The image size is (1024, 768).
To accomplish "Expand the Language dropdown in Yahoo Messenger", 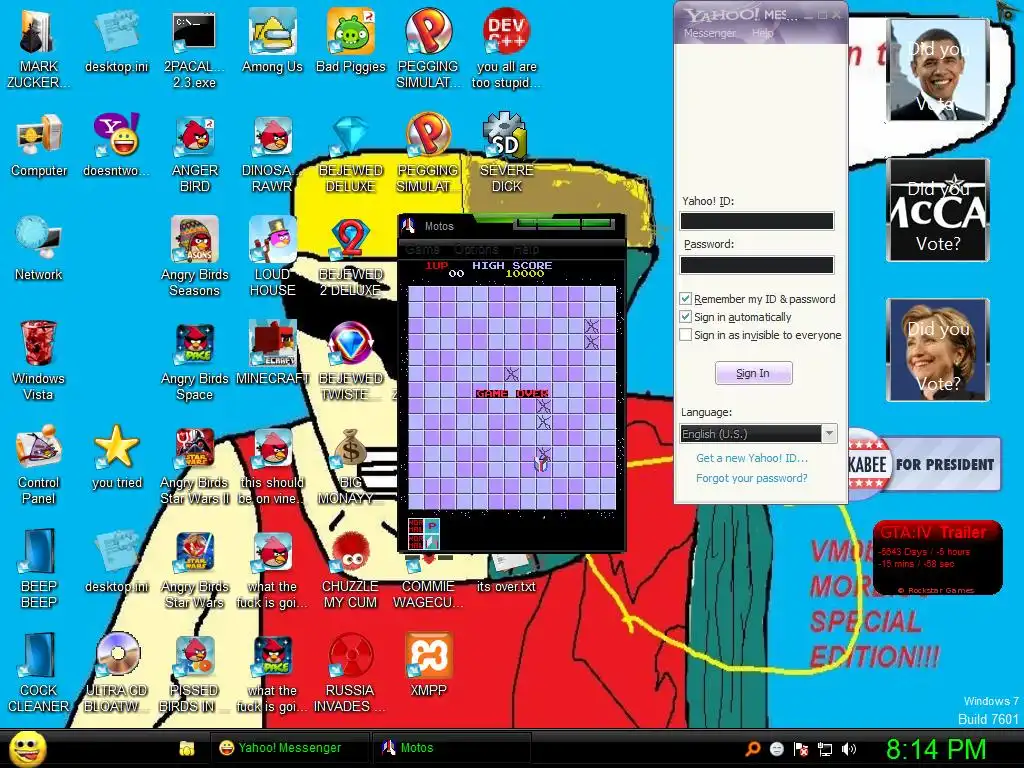I will (x=829, y=434).
